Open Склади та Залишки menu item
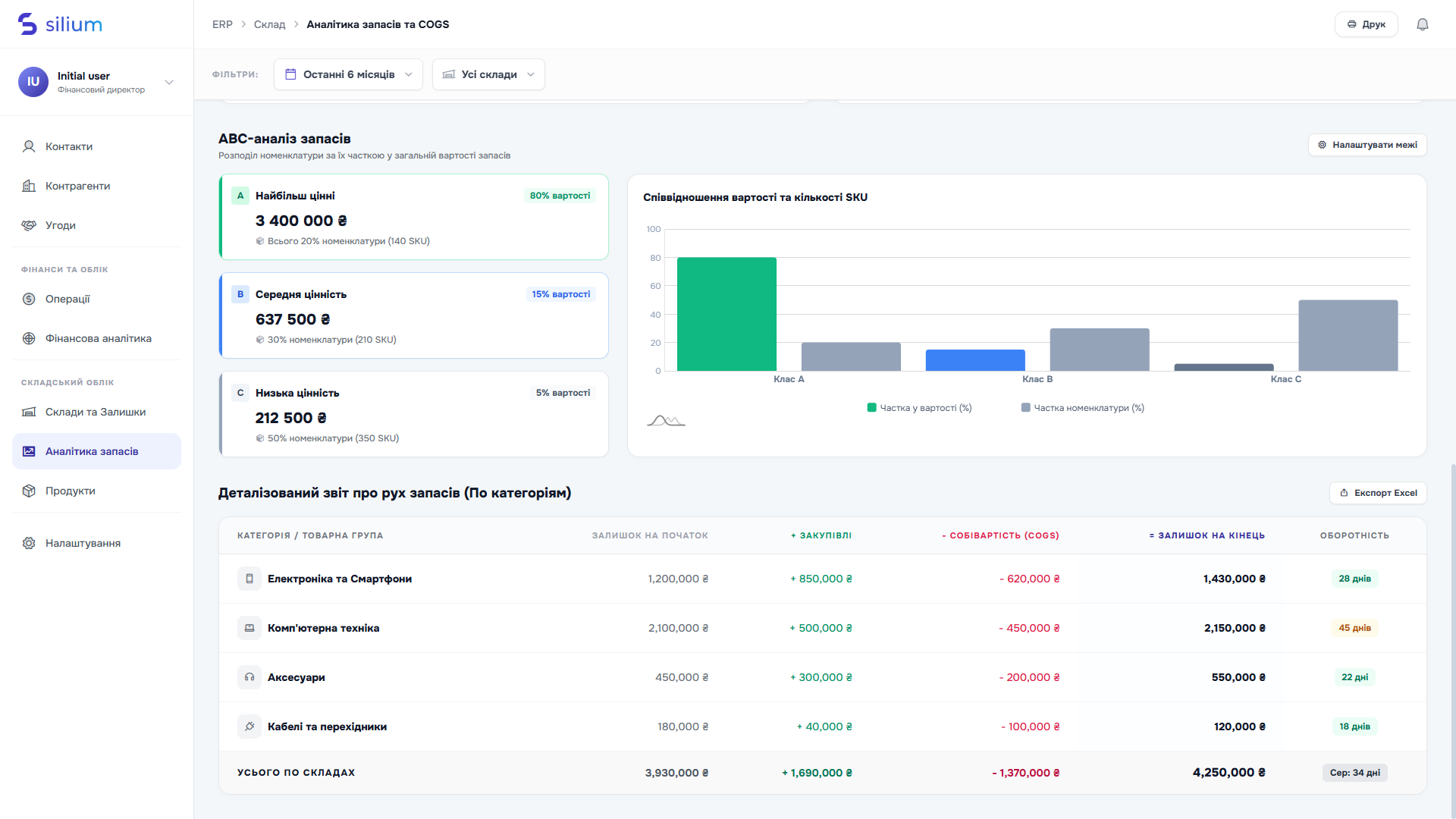Viewport: 1456px width, 819px height. point(97,412)
